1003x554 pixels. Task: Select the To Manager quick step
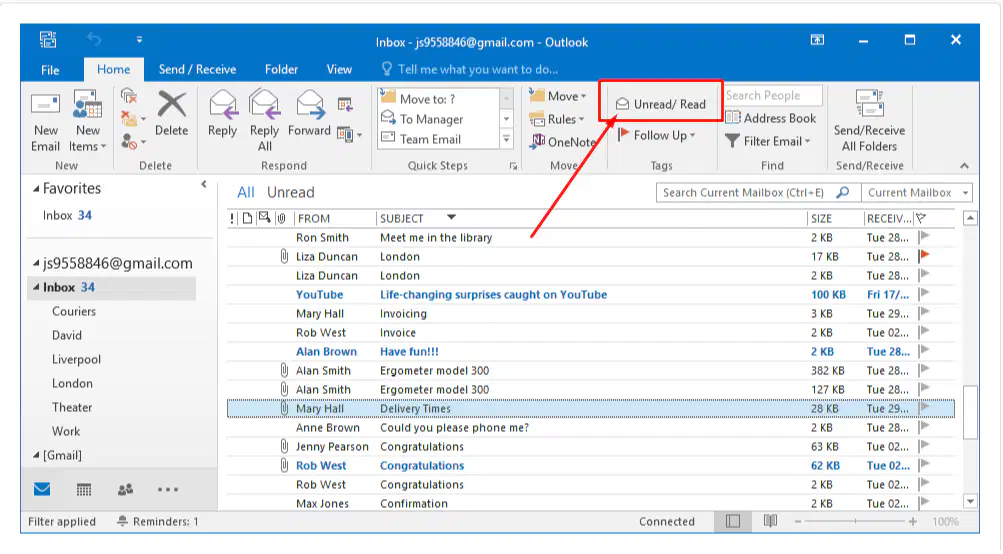coord(438,119)
